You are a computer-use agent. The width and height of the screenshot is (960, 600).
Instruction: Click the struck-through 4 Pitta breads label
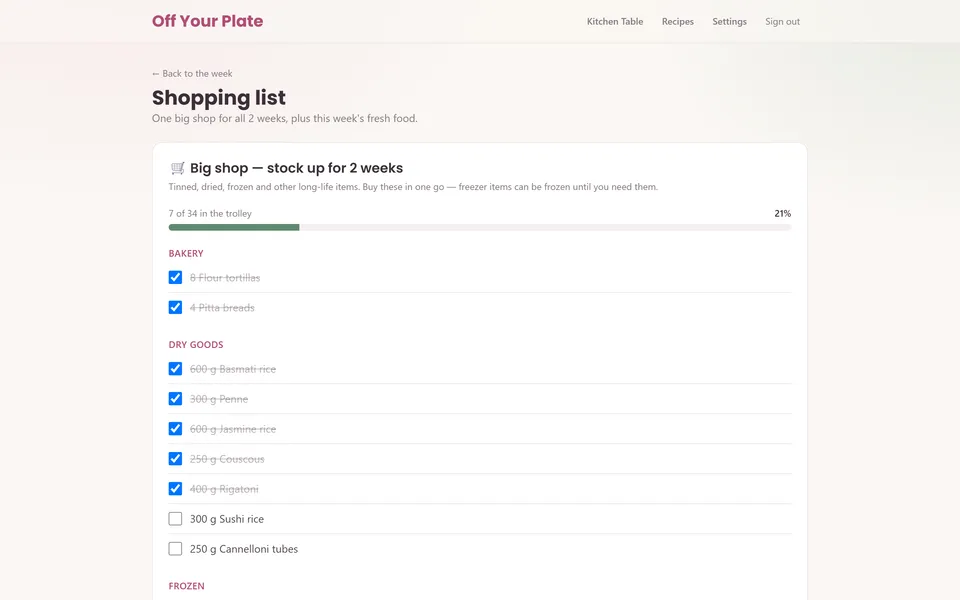(x=222, y=307)
